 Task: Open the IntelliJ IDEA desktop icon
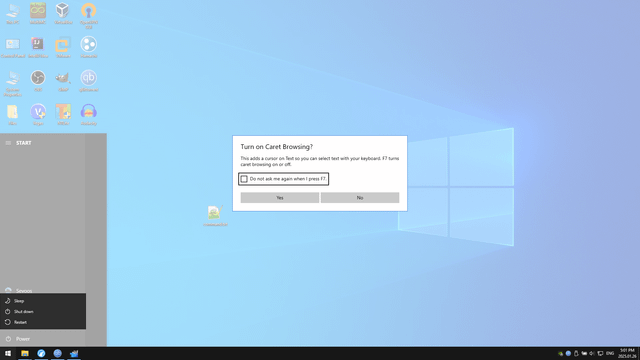(38, 48)
